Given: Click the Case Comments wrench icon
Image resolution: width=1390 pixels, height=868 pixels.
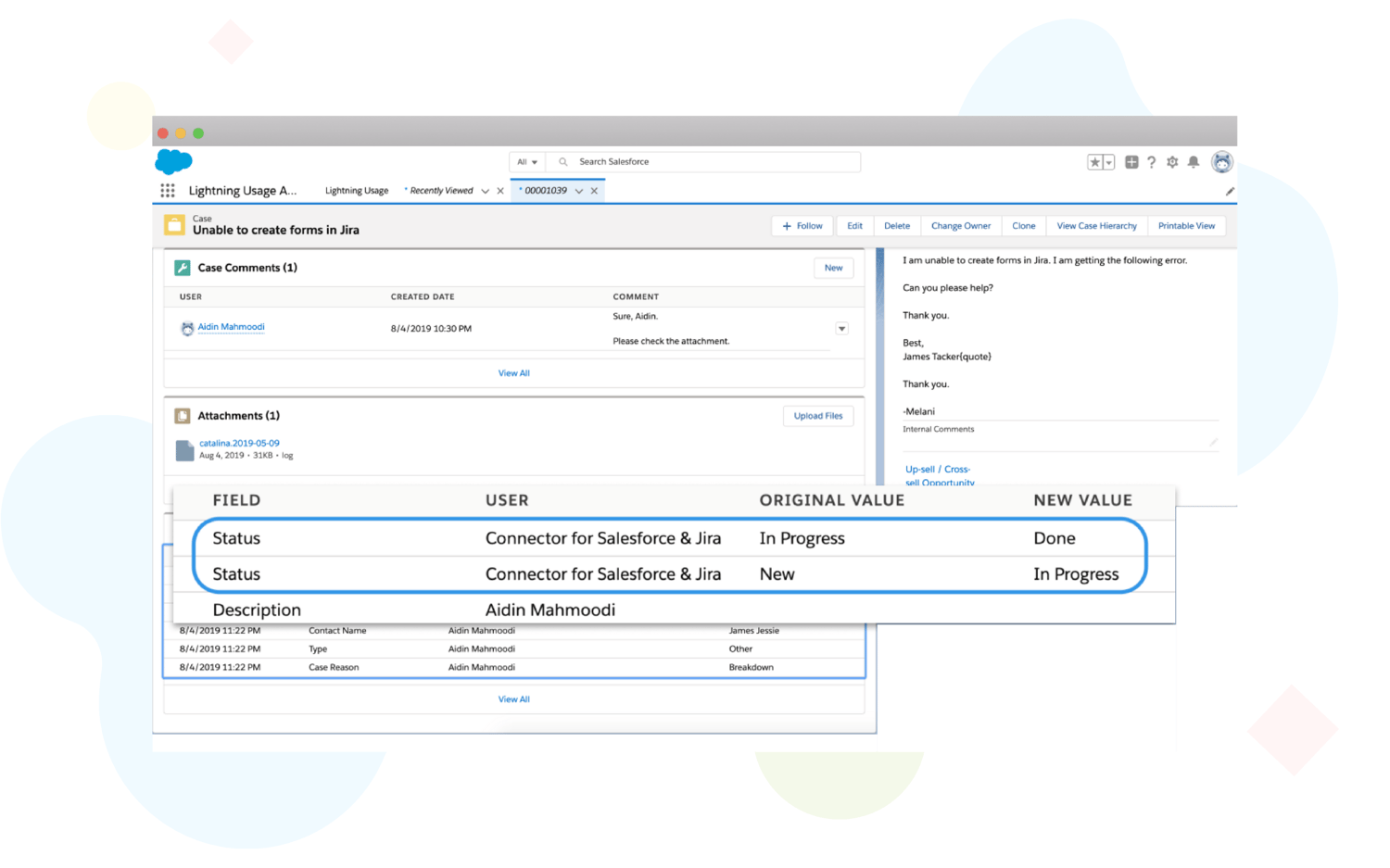Looking at the screenshot, I should coord(183,268).
